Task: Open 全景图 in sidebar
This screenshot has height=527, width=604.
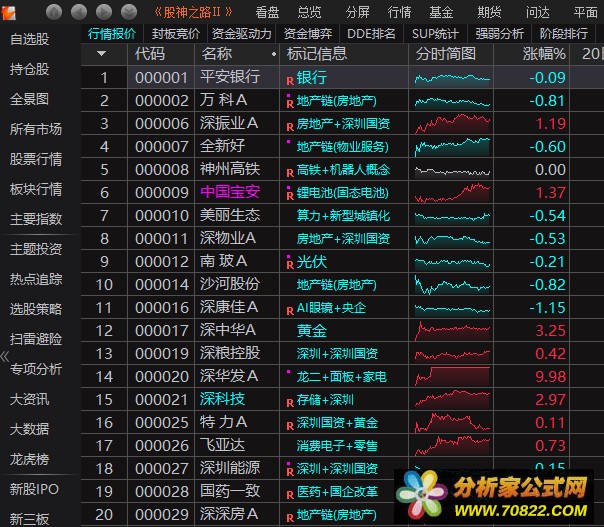Action: [30, 99]
